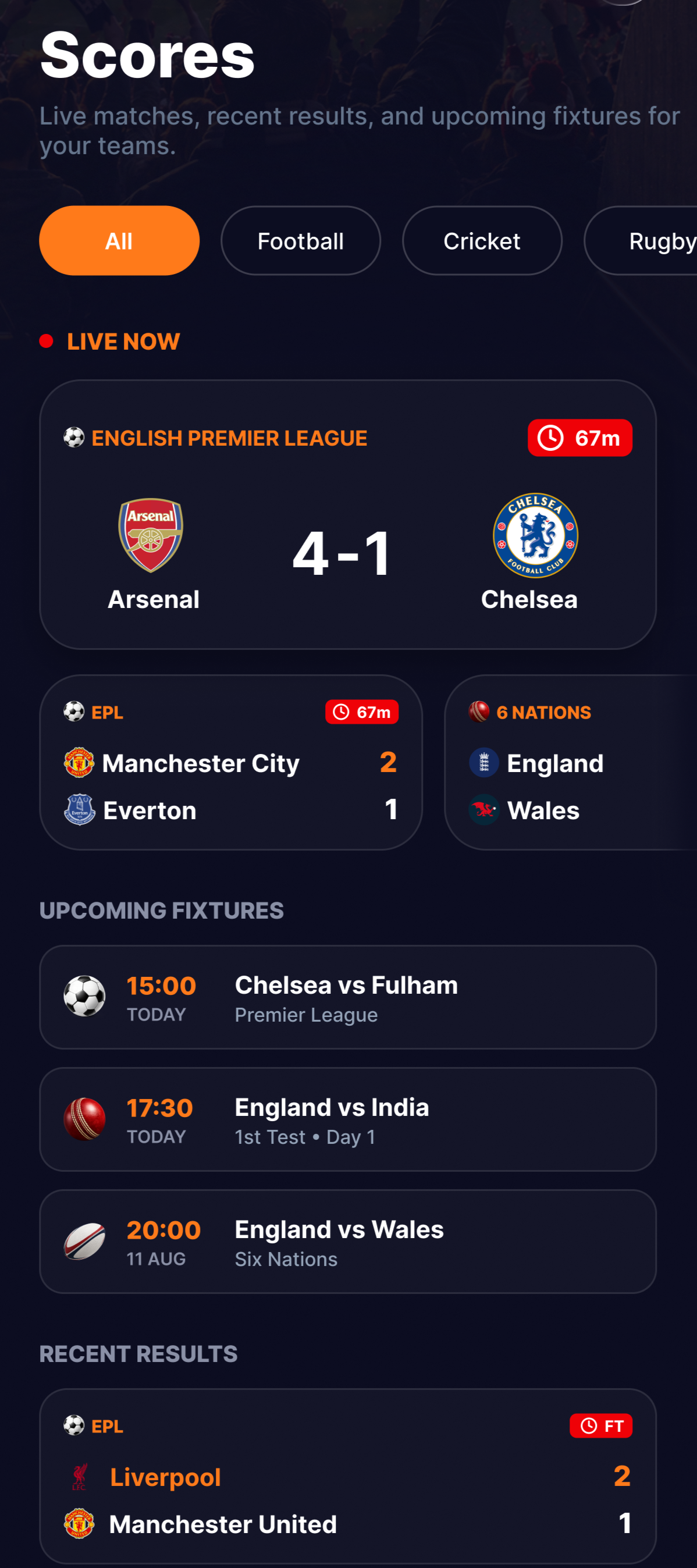The image size is (697, 1568).
Task: Show Rugby scores filter
Action: (641, 240)
